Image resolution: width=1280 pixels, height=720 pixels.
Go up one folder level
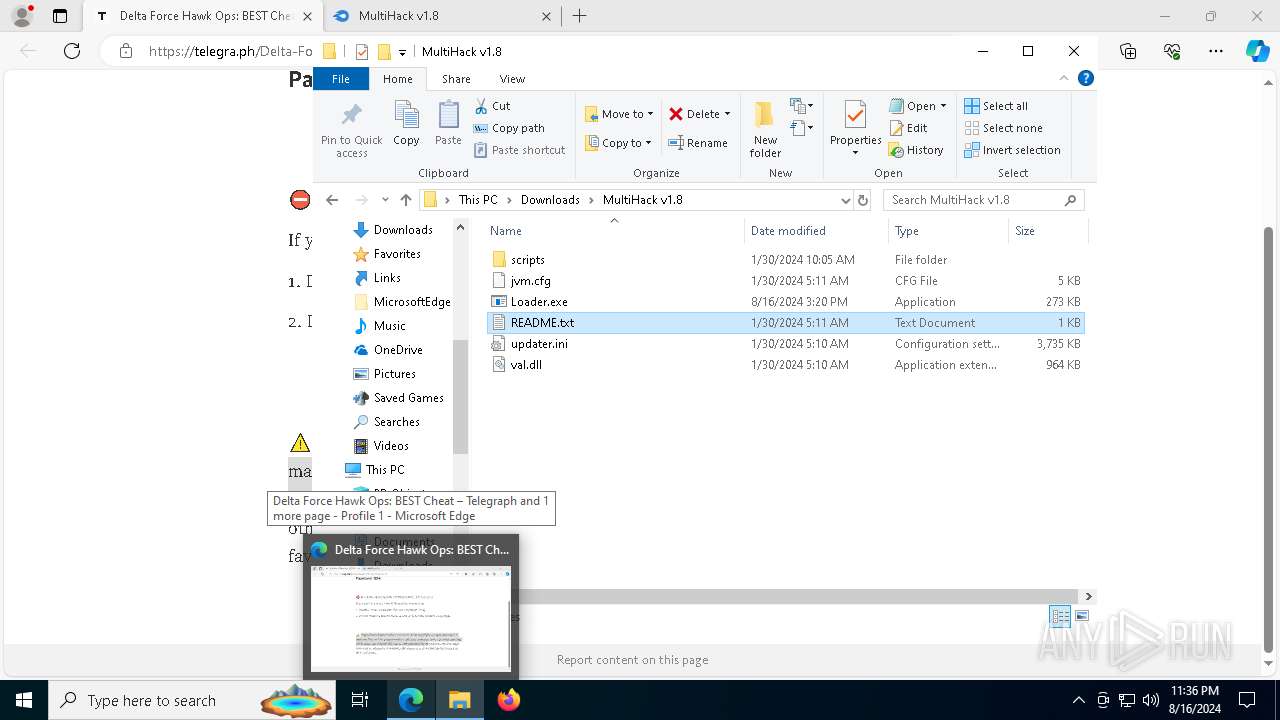click(405, 200)
